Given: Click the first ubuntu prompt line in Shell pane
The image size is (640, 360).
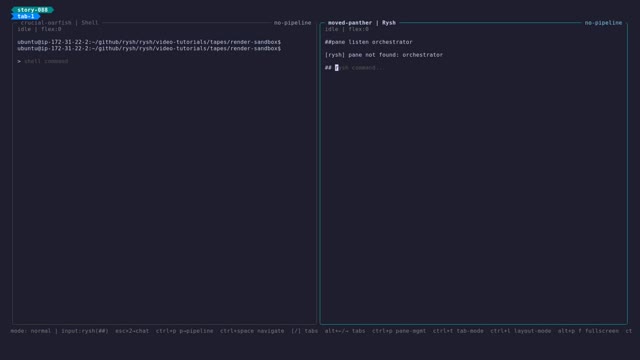Looking at the screenshot, I should pos(149,42).
